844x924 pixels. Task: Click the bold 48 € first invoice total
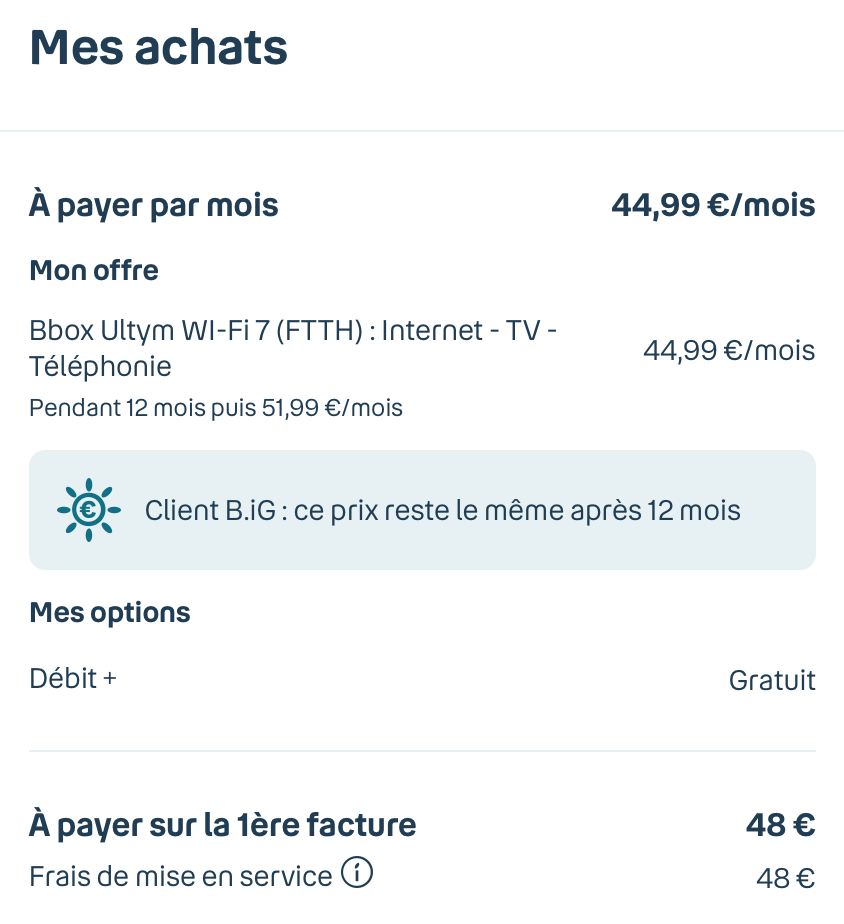[780, 826]
